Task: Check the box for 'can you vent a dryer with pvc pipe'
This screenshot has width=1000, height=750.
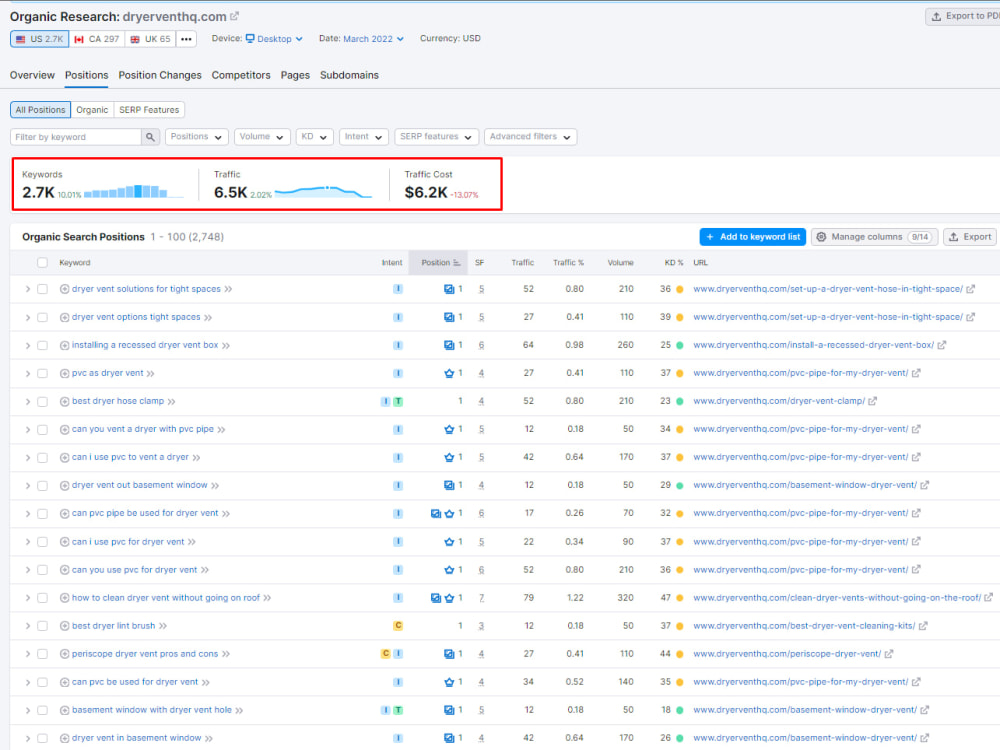Action: (x=42, y=429)
